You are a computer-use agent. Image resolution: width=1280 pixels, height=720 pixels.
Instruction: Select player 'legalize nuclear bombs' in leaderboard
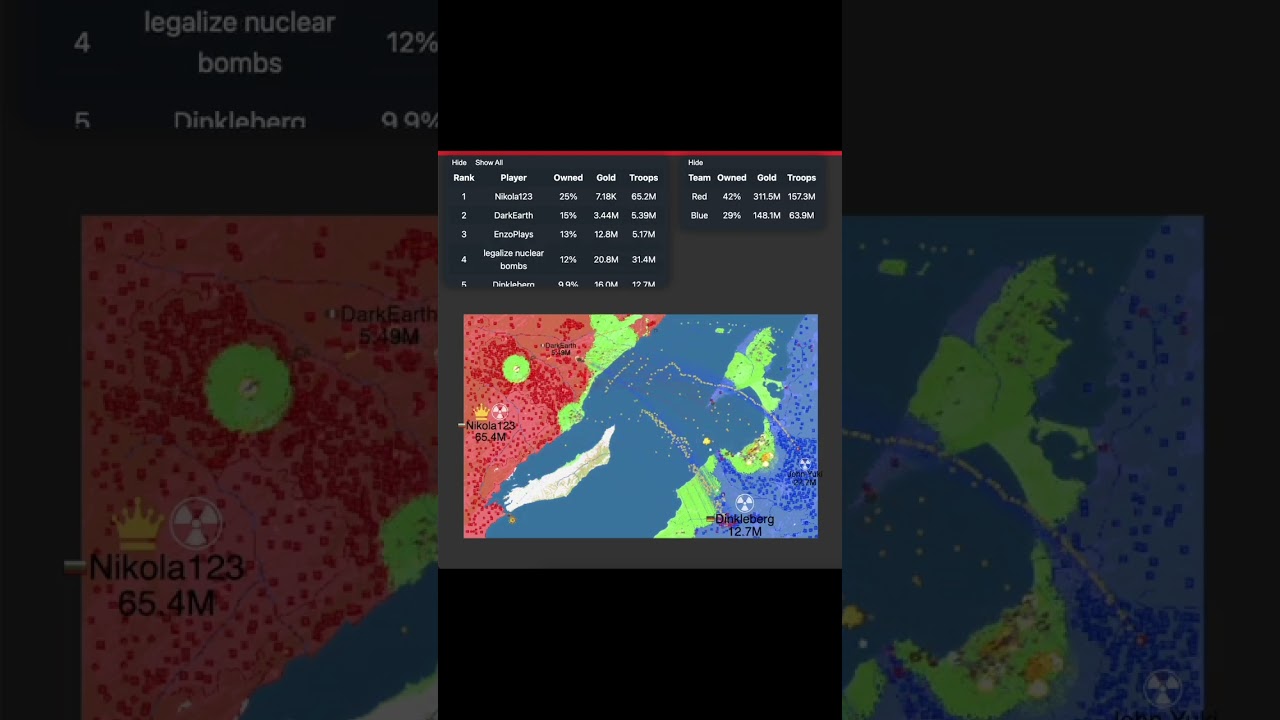point(513,260)
